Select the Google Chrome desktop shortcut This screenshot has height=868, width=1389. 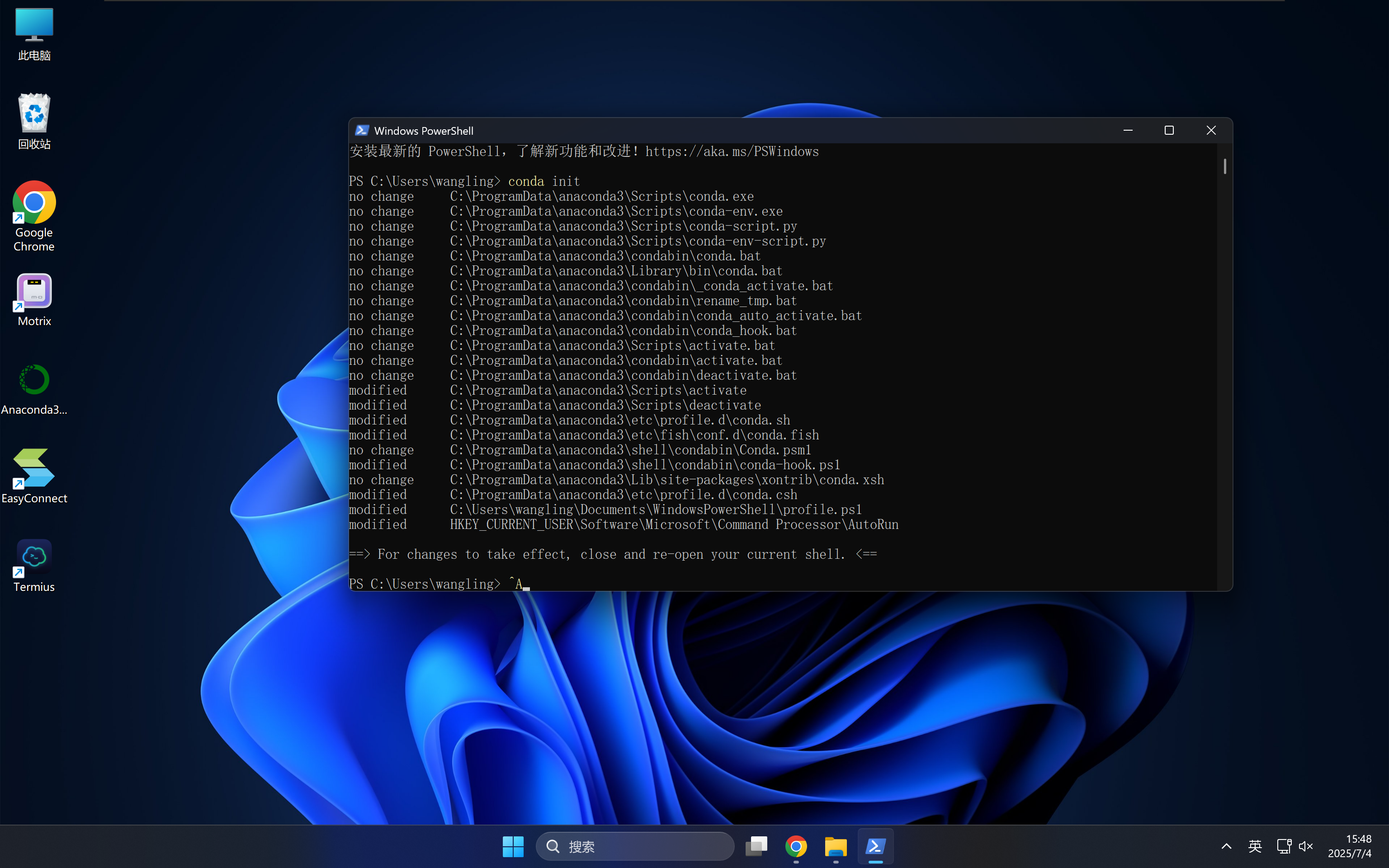point(34,217)
